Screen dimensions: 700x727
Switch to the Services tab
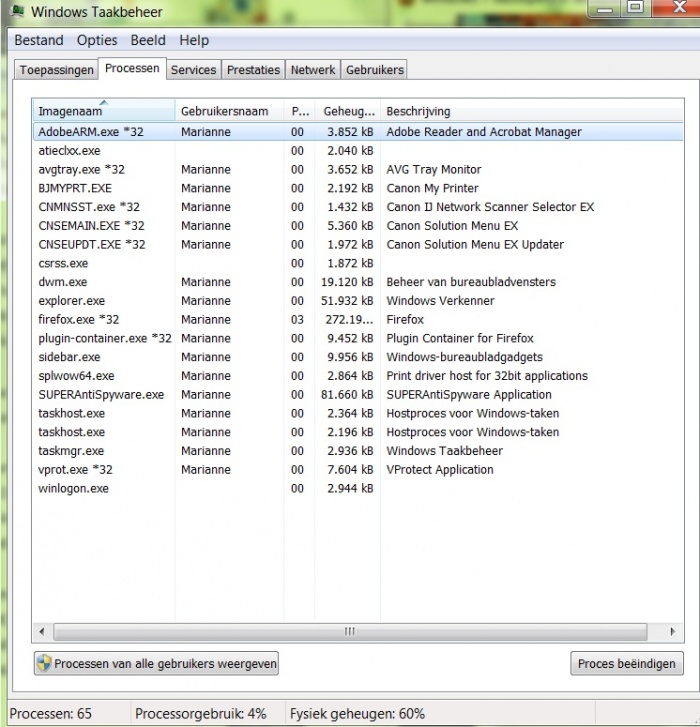tap(193, 70)
